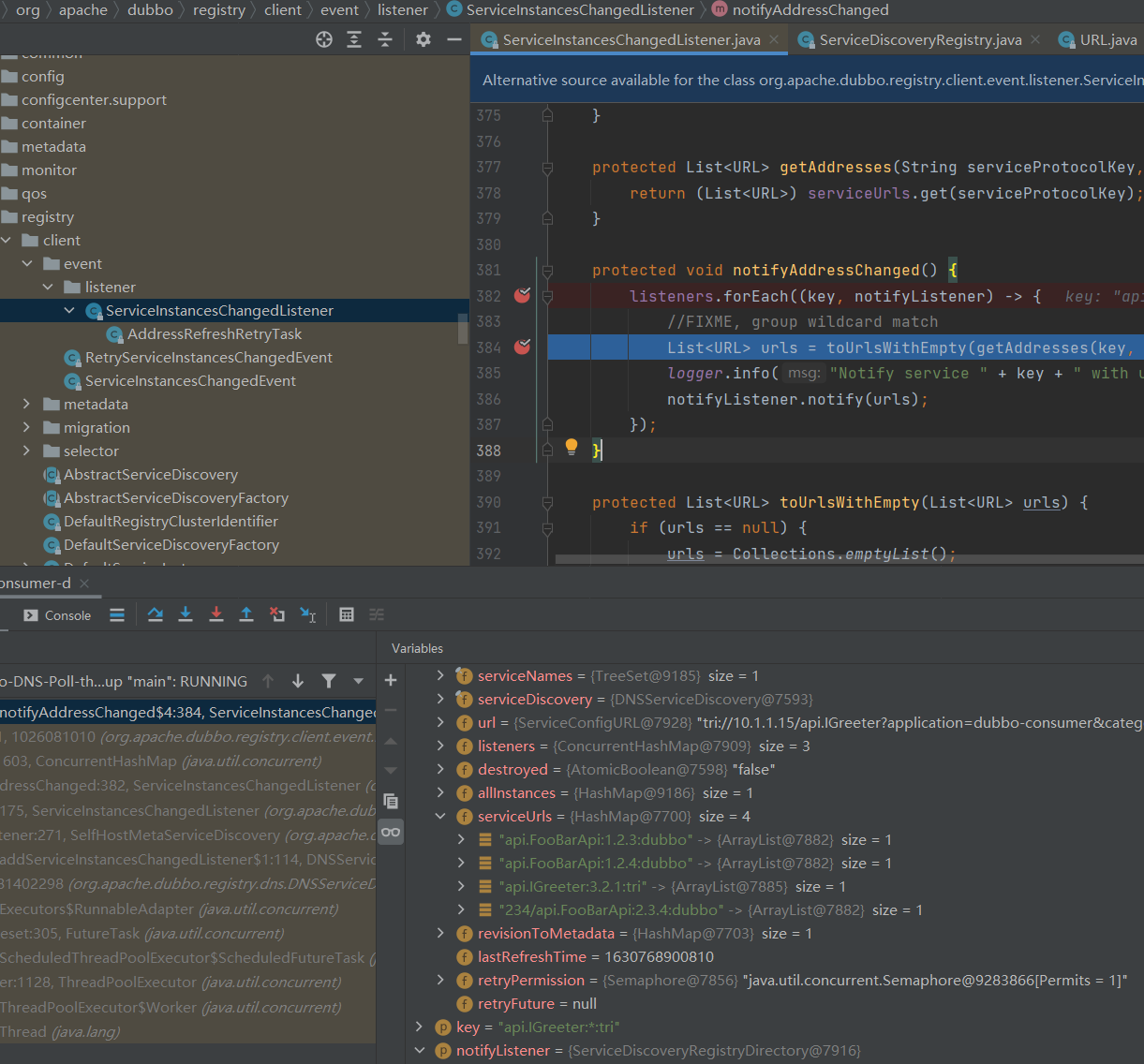1144x1064 pixels.
Task: Click the filter frames funnel icon
Action: [329, 681]
